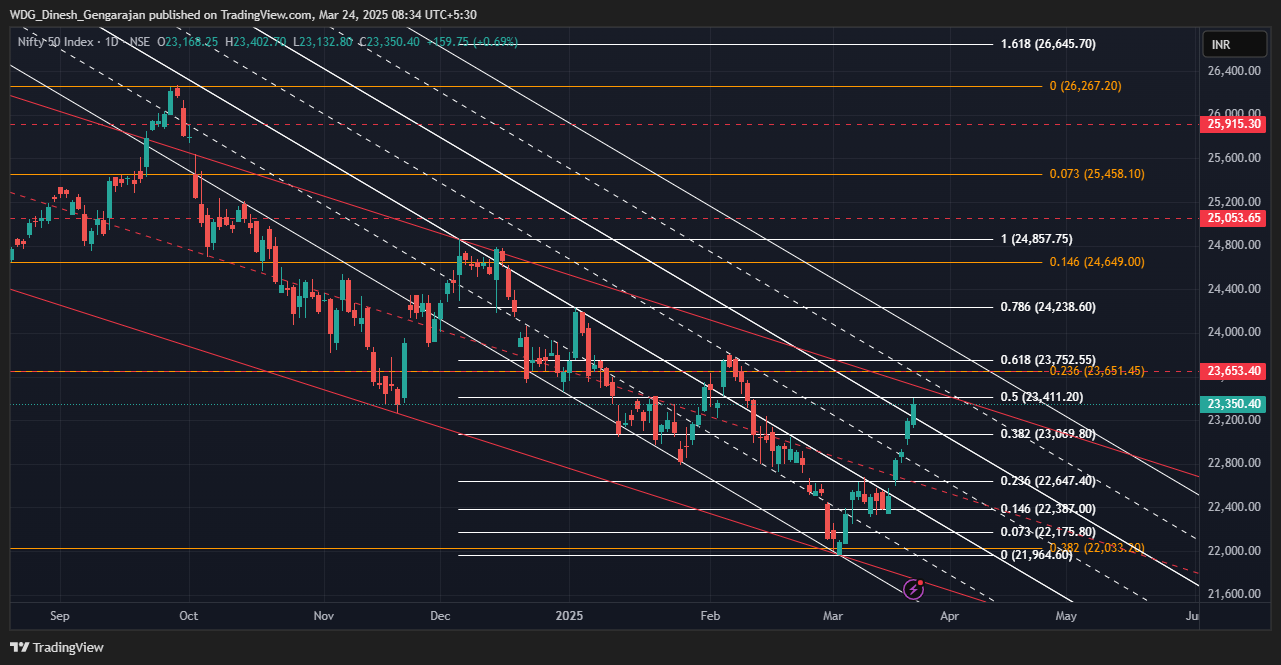Click the Apr label on time axis
The width and height of the screenshot is (1281, 665).
950,616
